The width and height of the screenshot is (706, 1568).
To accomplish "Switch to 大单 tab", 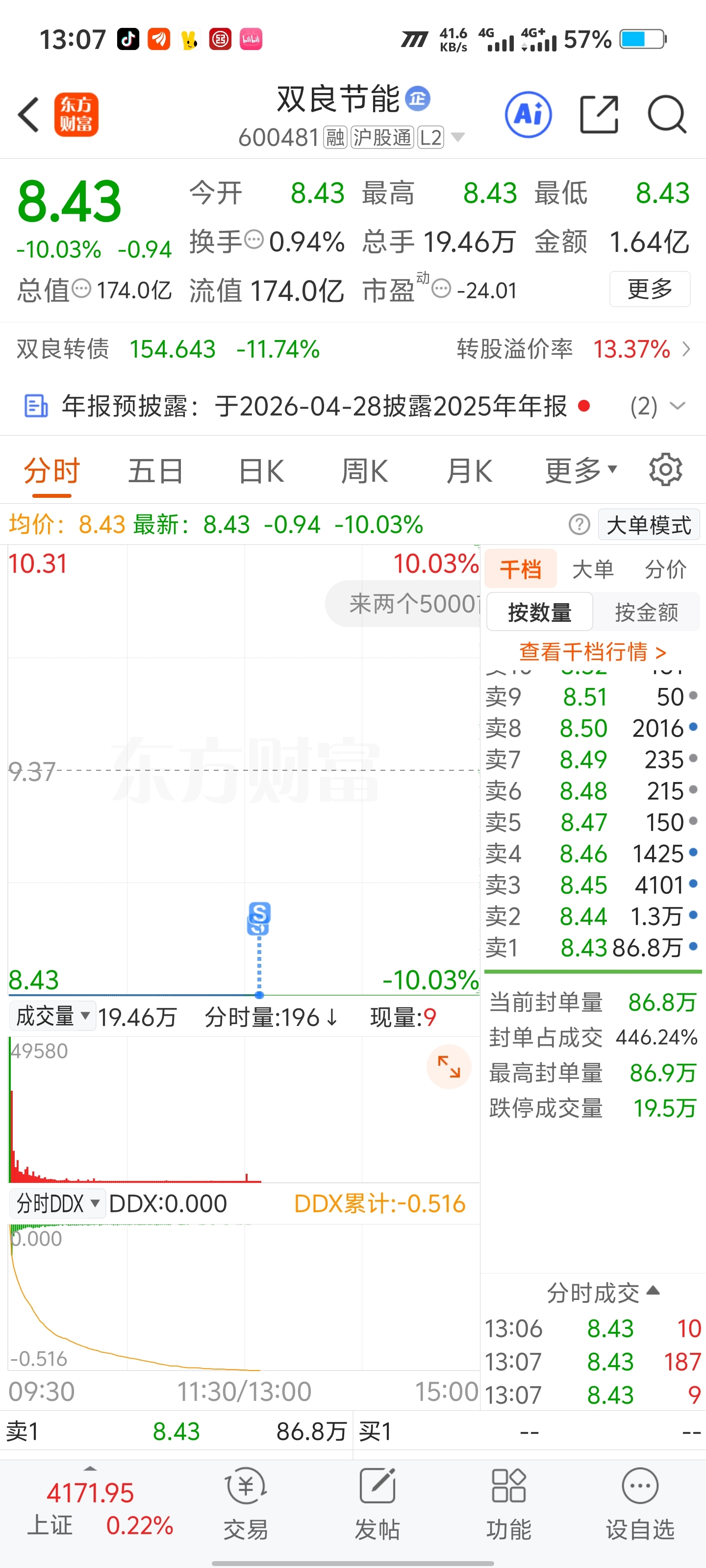I will click(593, 569).
